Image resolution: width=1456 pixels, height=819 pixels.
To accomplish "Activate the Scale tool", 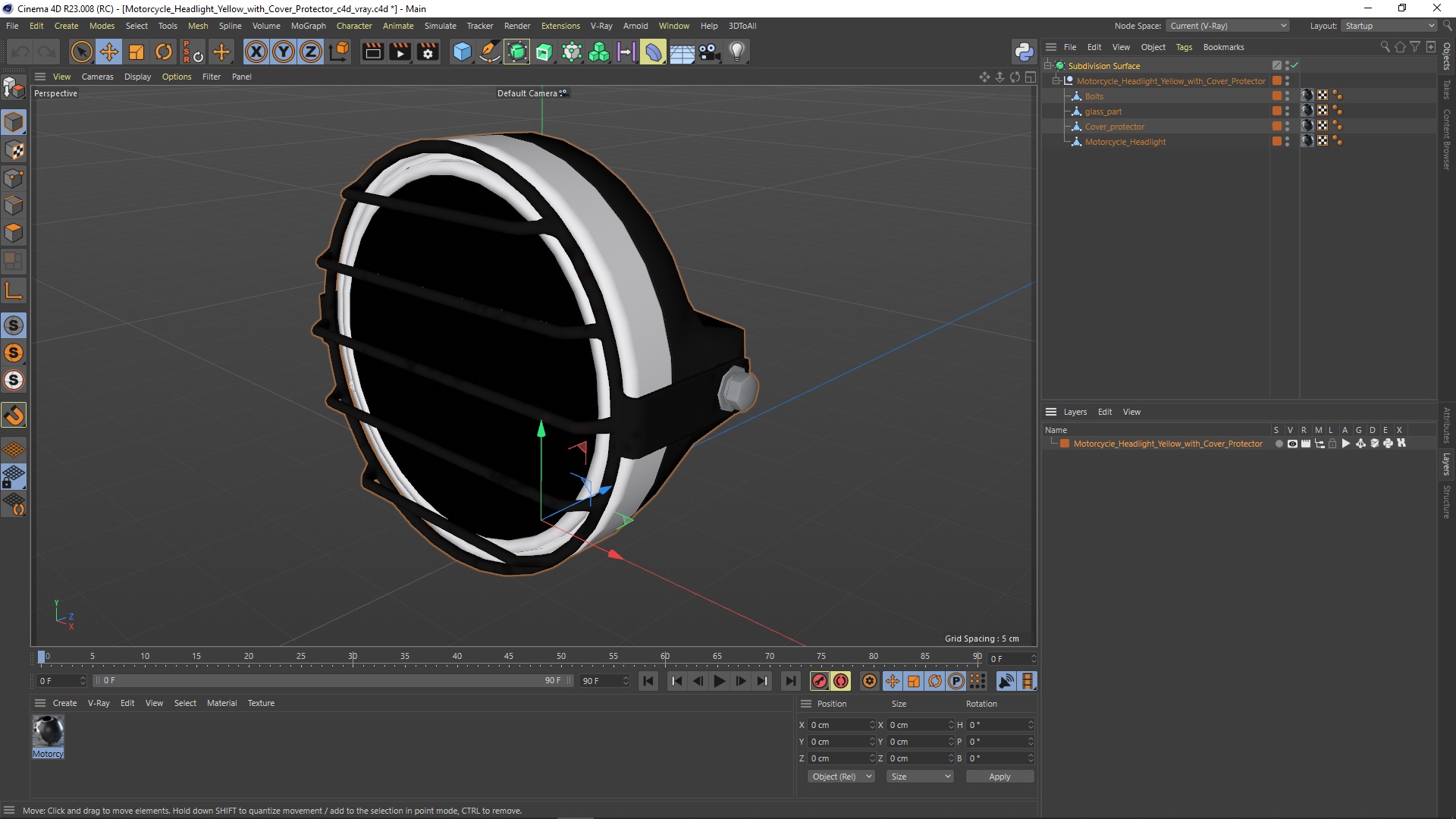I will click(x=136, y=52).
